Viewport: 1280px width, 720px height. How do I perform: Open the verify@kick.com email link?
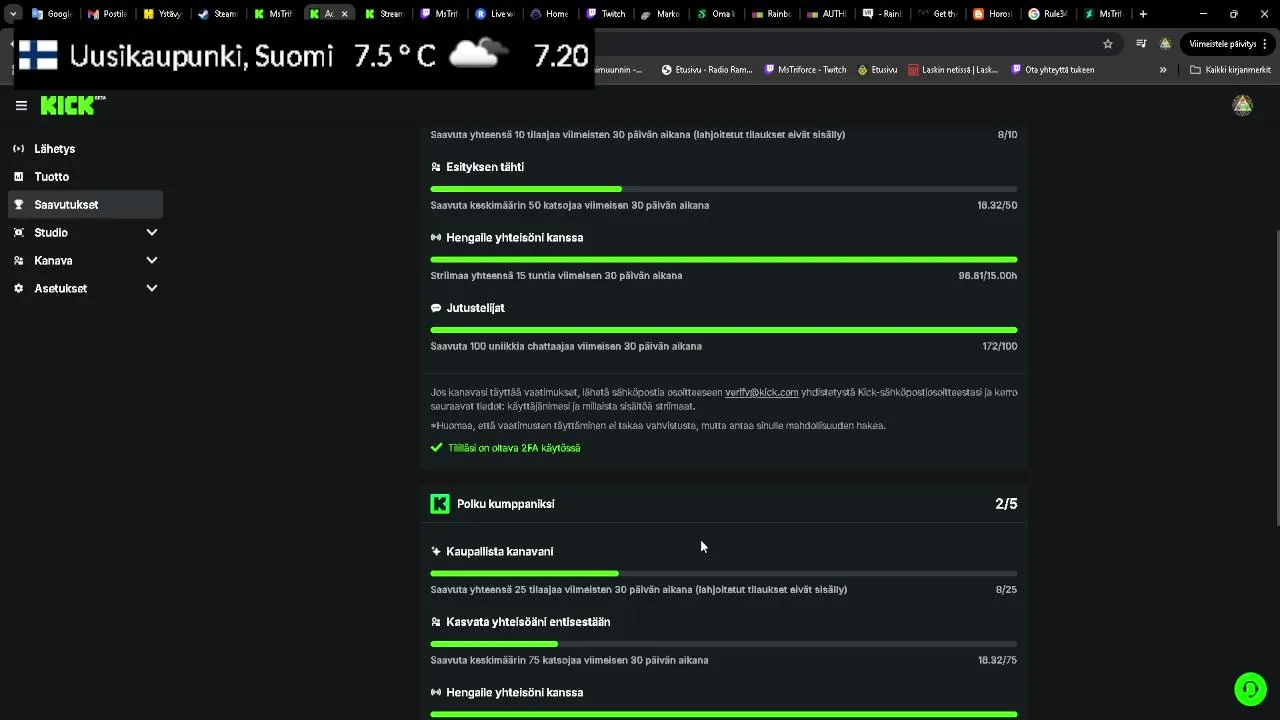[x=761, y=392]
